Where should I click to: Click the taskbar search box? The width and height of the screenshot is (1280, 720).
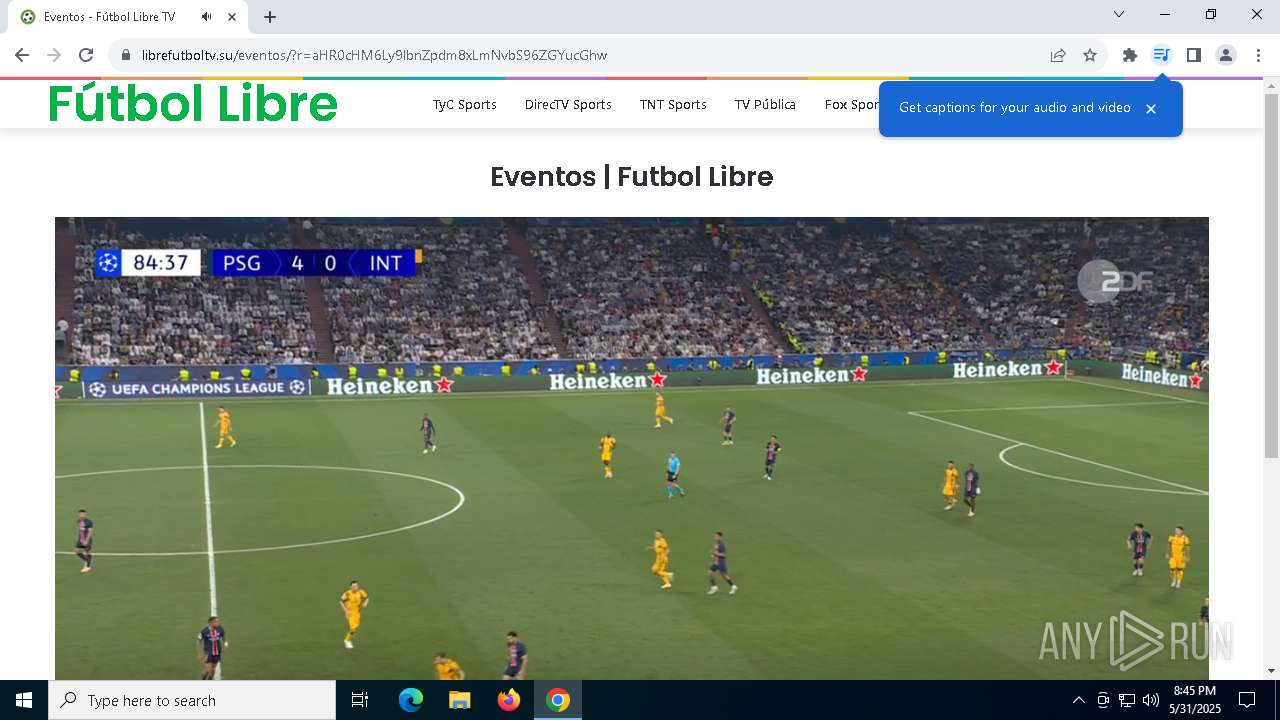192,700
